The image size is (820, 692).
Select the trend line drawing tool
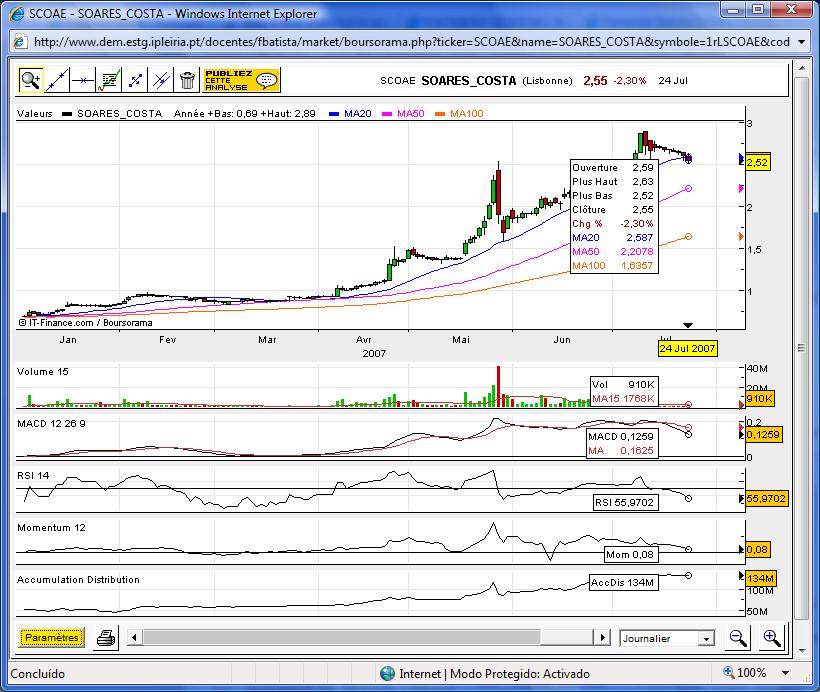[x=56, y=80]
